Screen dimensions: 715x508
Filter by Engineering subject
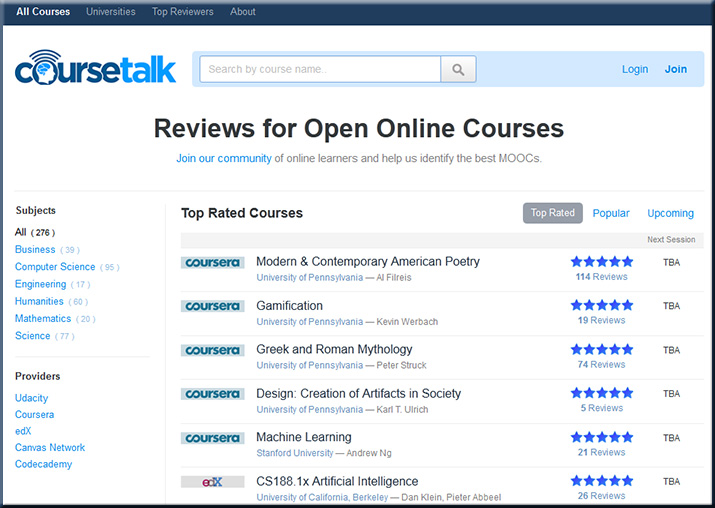point(52,284)
